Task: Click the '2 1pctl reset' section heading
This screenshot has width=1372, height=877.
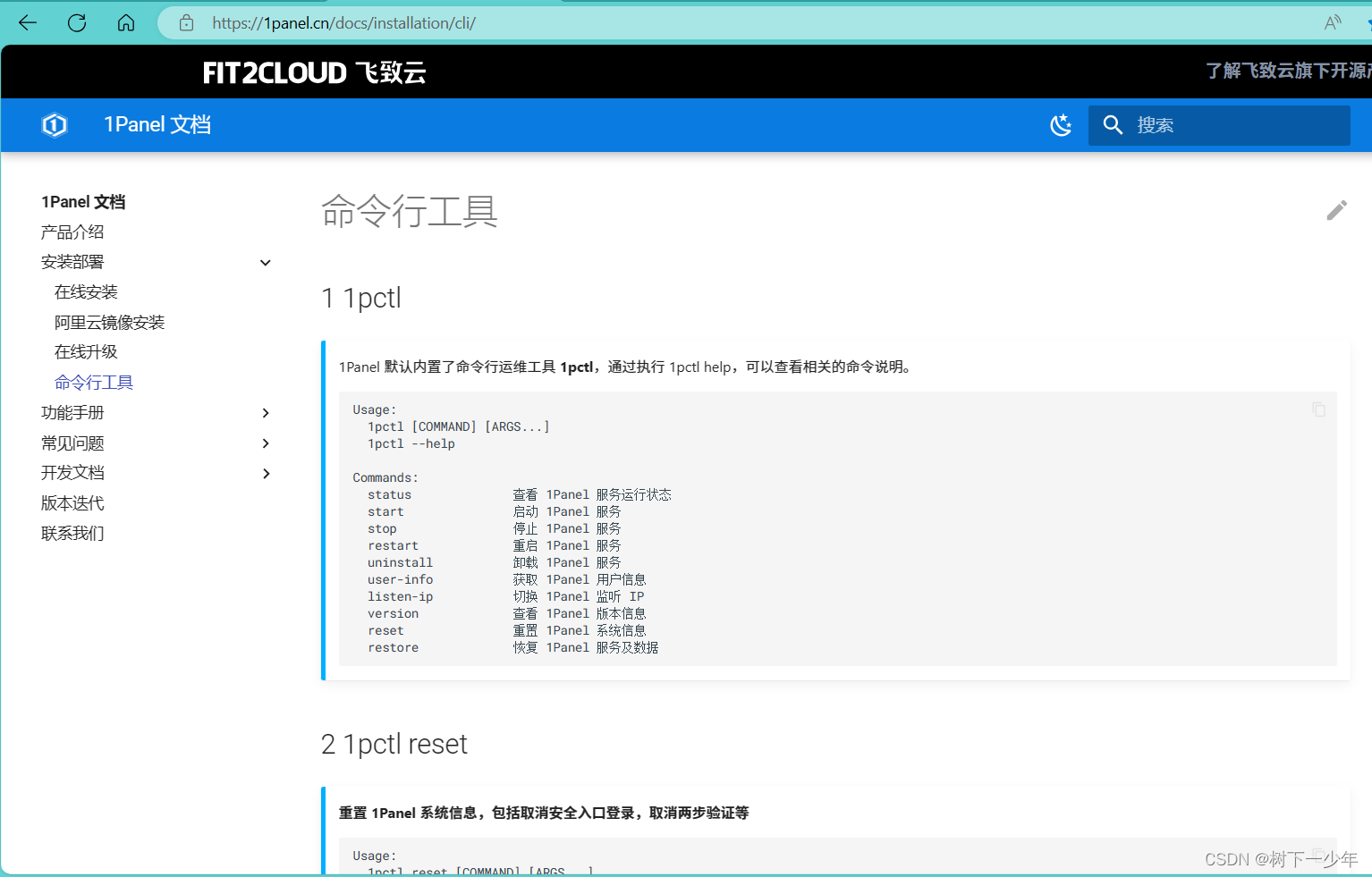Action: click(x=394, y=744)
